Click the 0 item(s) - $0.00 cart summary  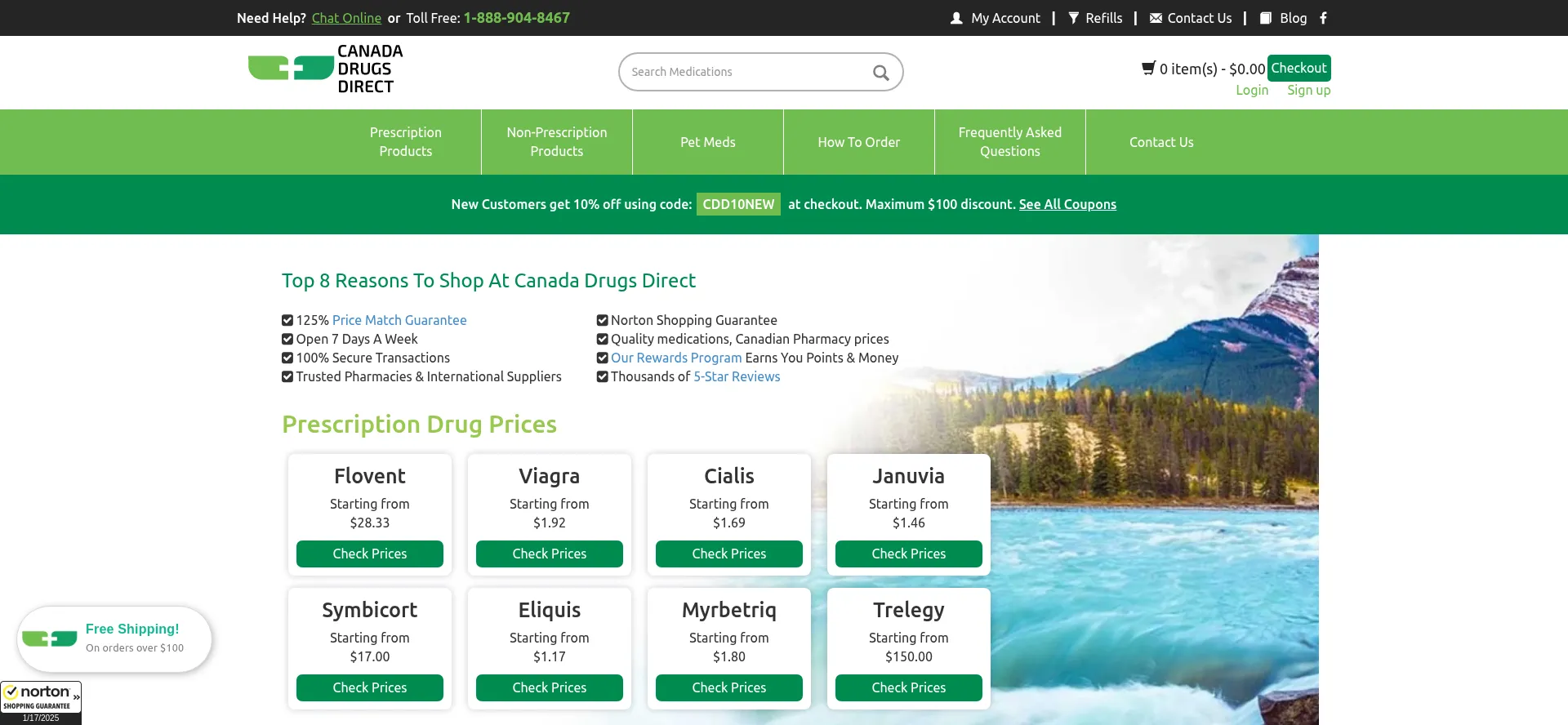coord(1212,69)
